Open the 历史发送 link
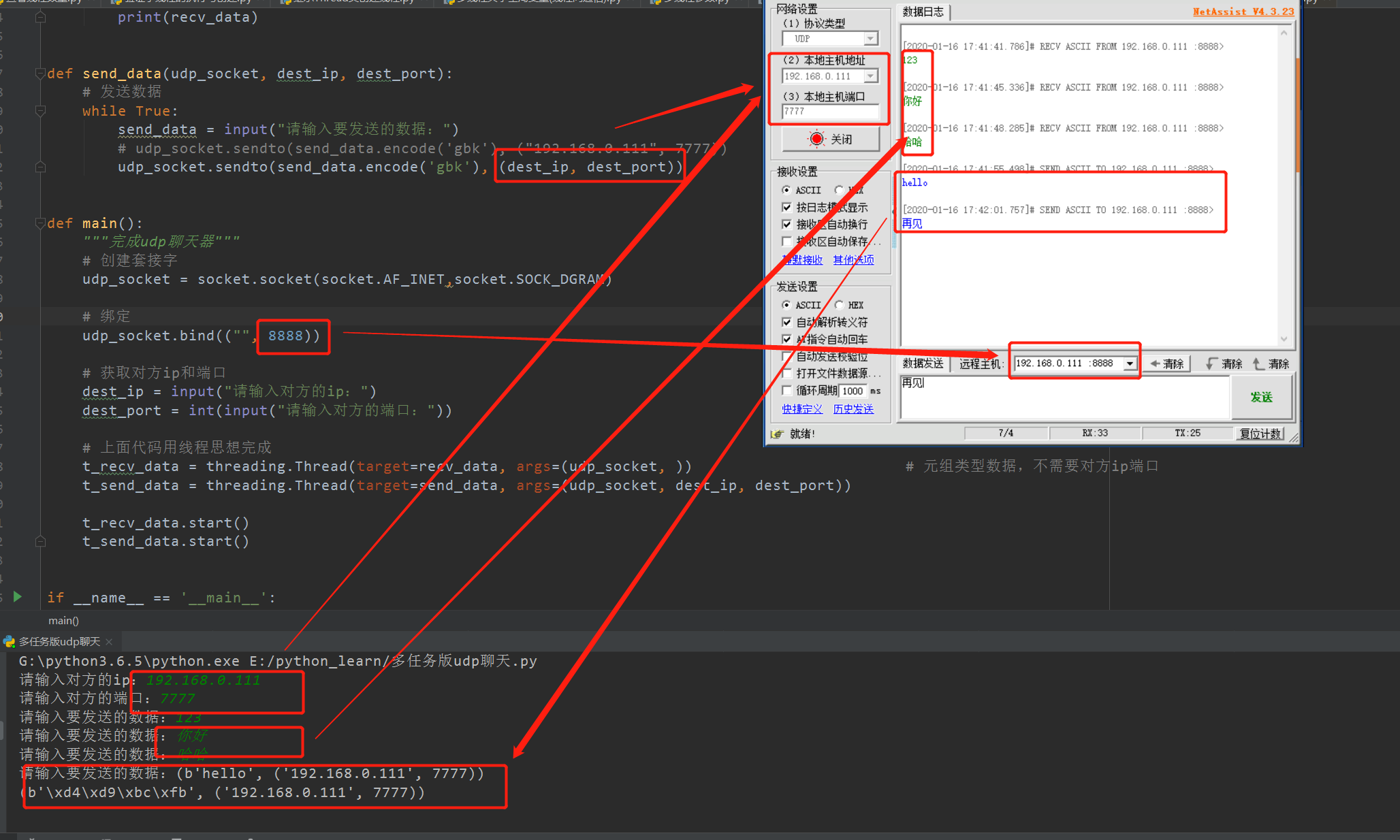This screenshot has width=1400, height=840. pos(853,409)
